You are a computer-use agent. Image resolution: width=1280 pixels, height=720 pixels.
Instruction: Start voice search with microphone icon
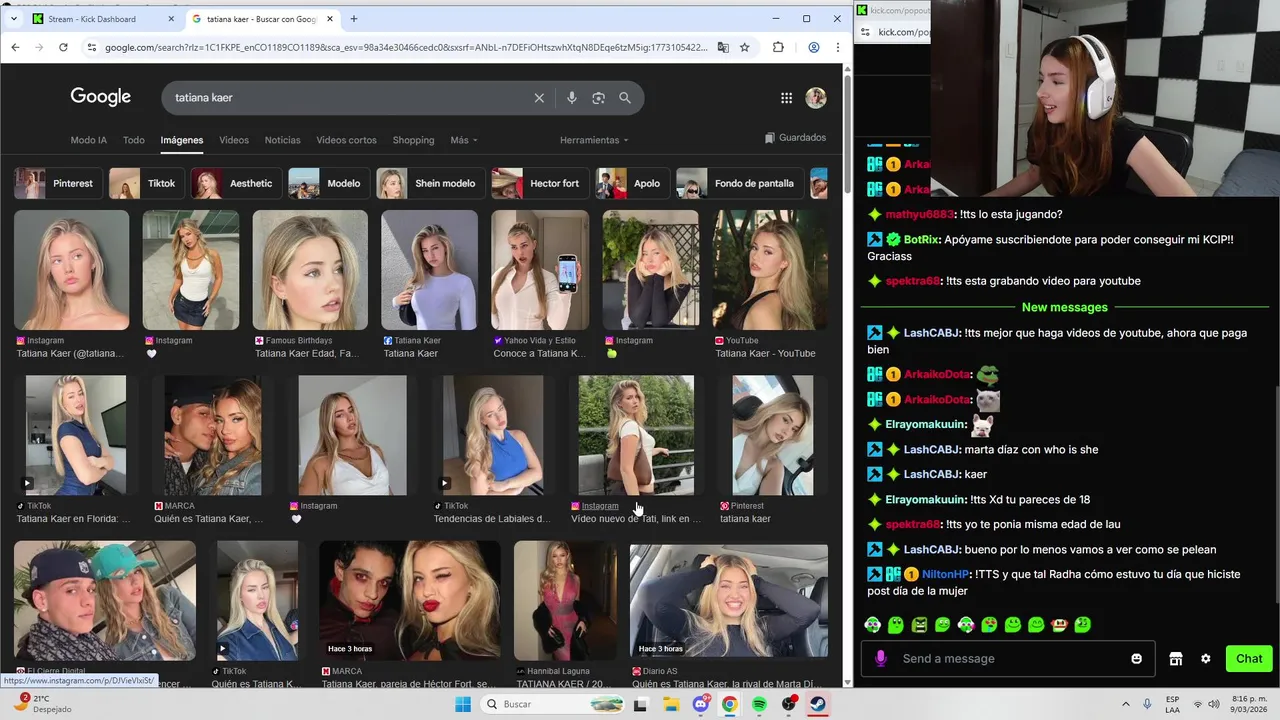pos(571,98)
